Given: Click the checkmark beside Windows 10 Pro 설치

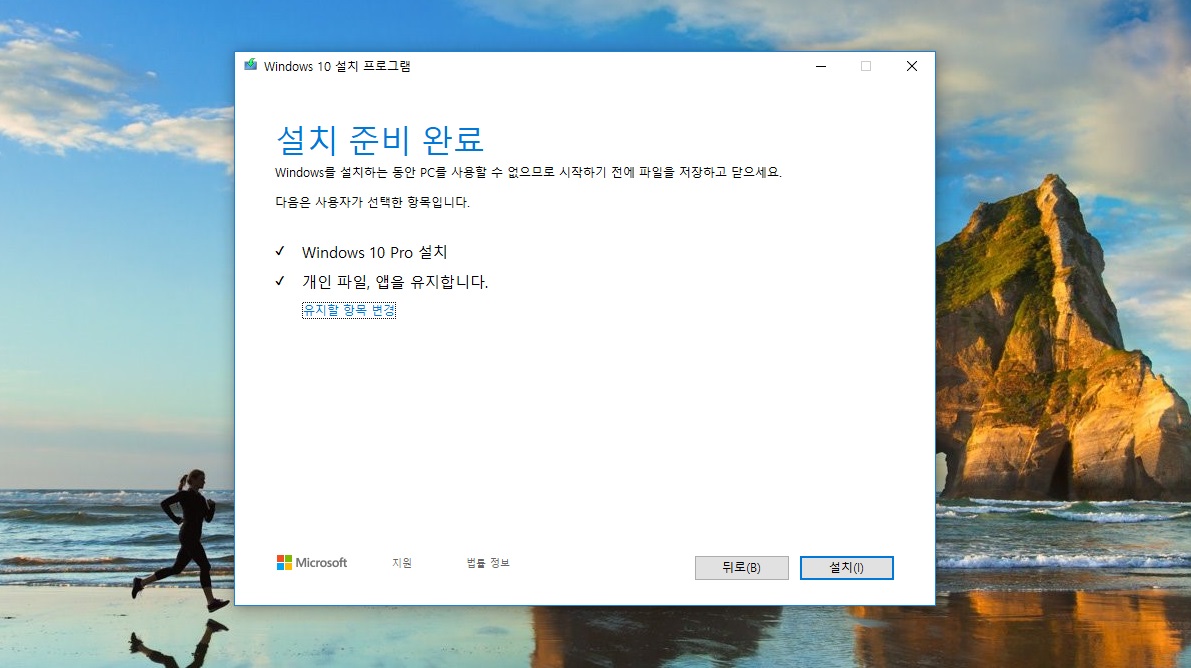Looking at the screenshot, I should 280,252.
